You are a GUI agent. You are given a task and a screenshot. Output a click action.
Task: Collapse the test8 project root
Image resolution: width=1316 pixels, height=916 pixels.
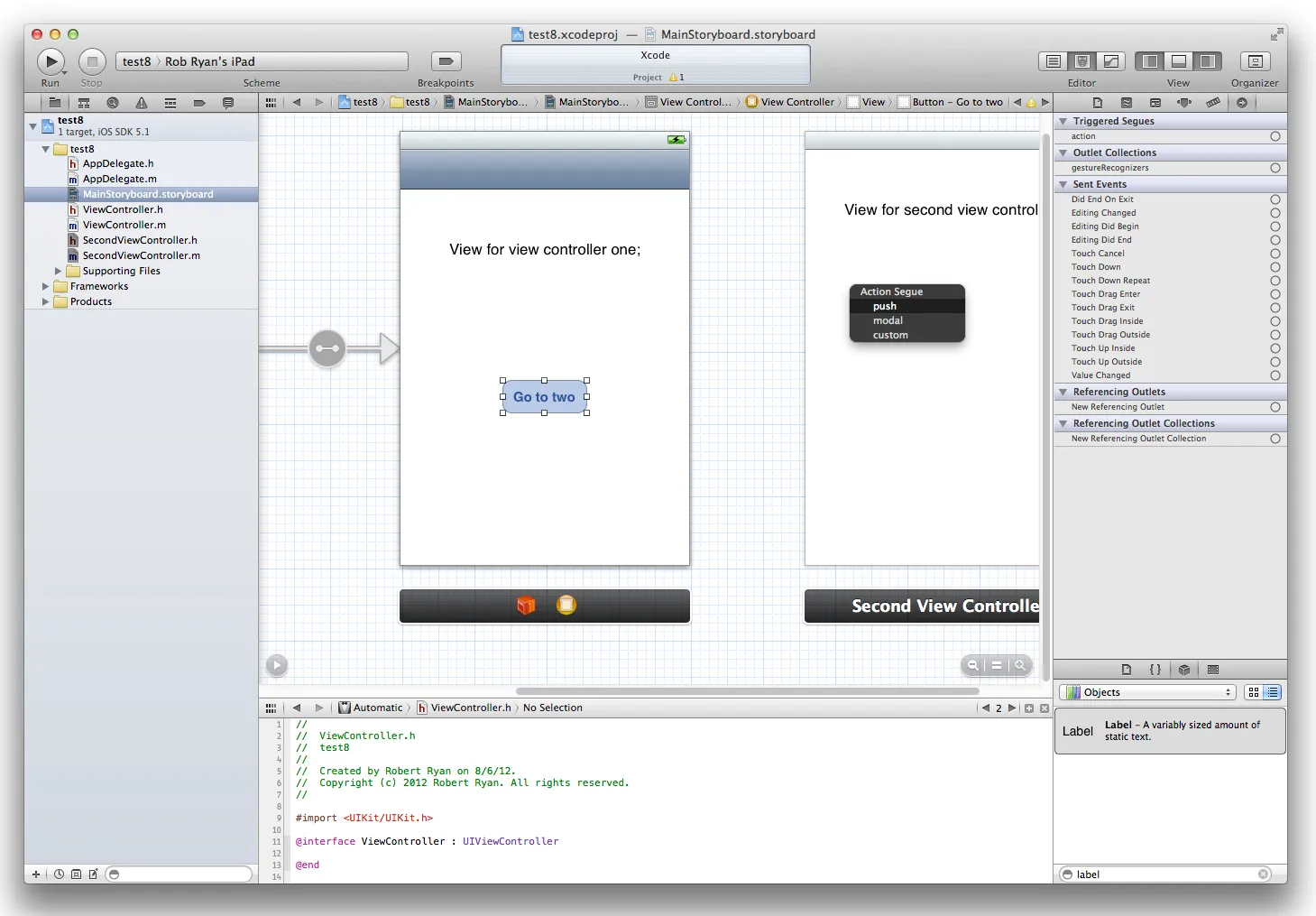[x=33, y=126]
